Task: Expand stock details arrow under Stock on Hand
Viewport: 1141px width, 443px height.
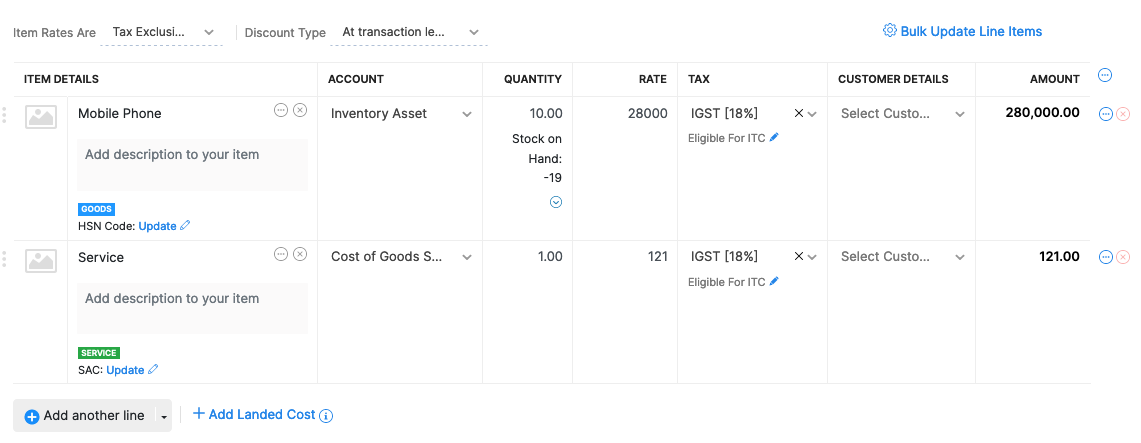Action: point(556,202)
